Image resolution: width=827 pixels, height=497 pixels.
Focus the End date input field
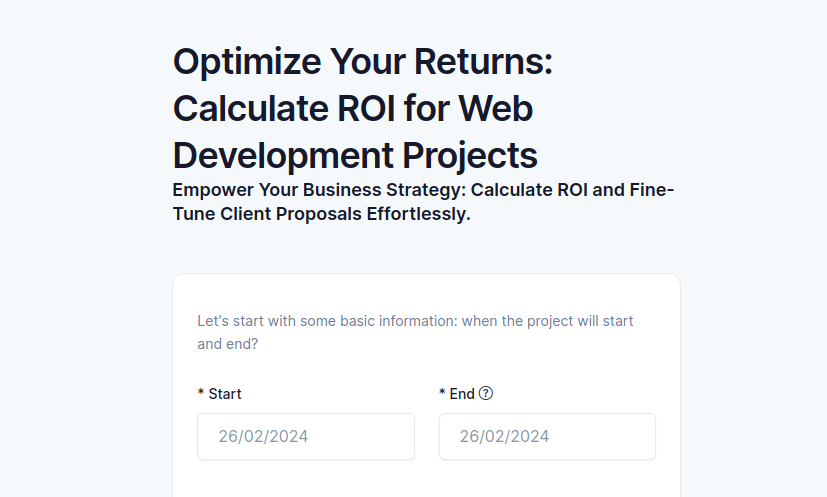tap(547, 436)
